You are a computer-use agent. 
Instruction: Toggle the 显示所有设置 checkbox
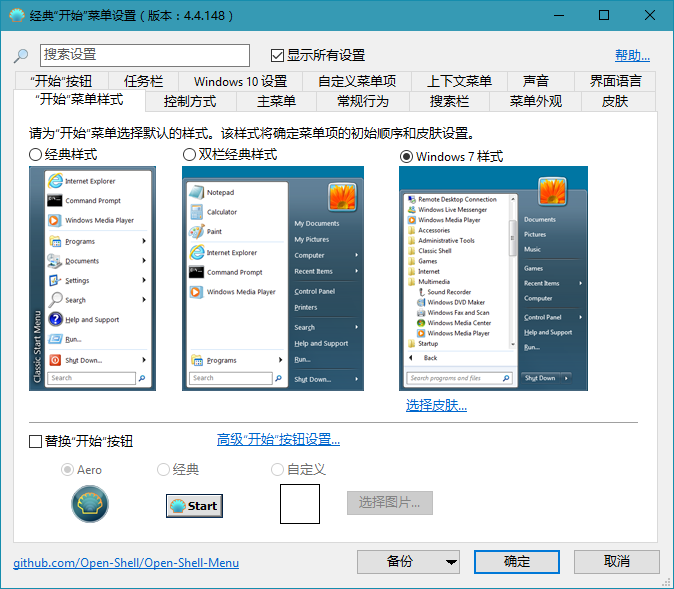coord(278,55)
